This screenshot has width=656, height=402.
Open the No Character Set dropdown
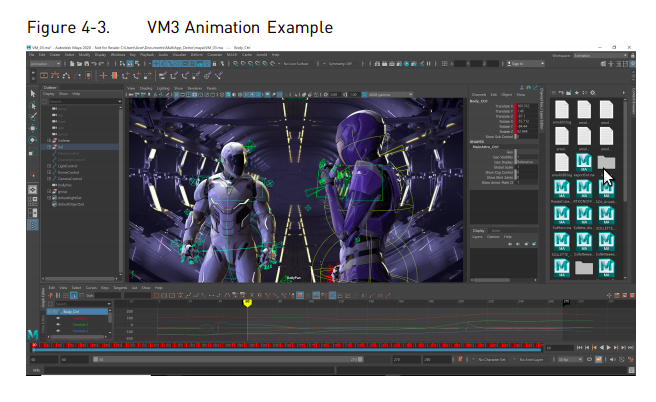pos(491,359)
